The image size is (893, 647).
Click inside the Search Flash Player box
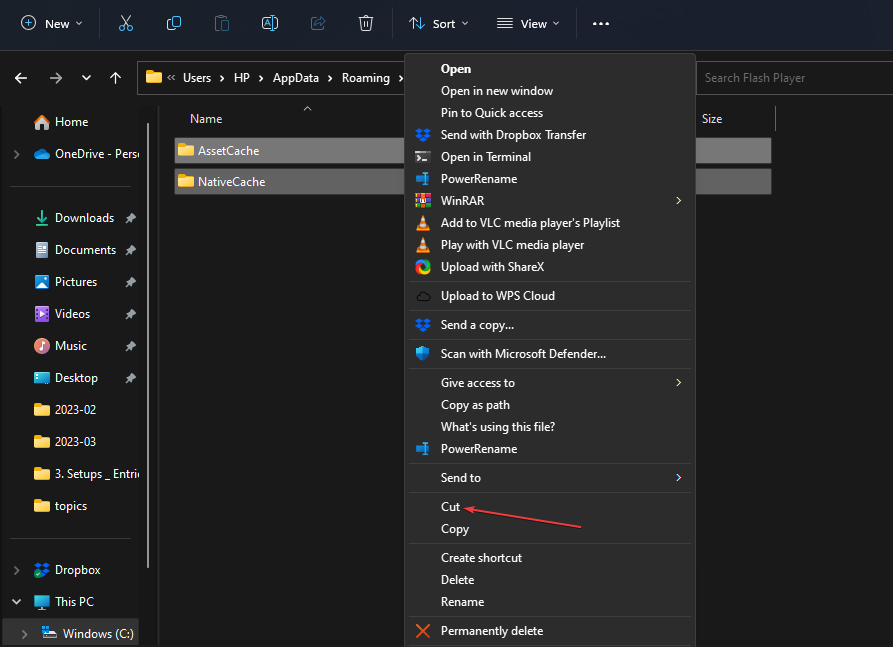click(x=790, y=77)
